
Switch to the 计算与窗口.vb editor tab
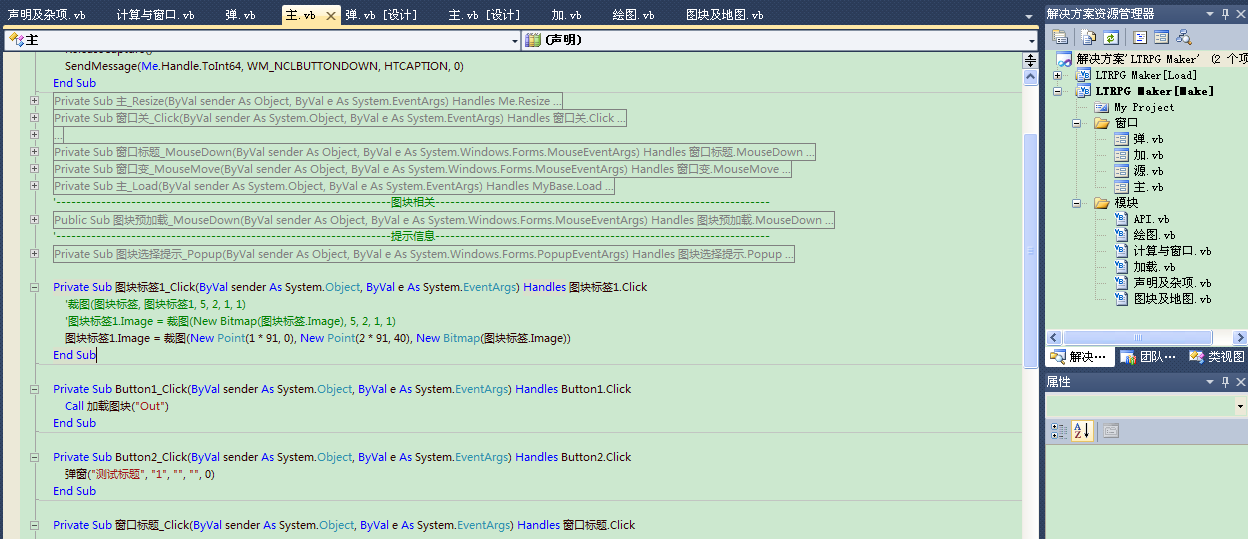155,16
